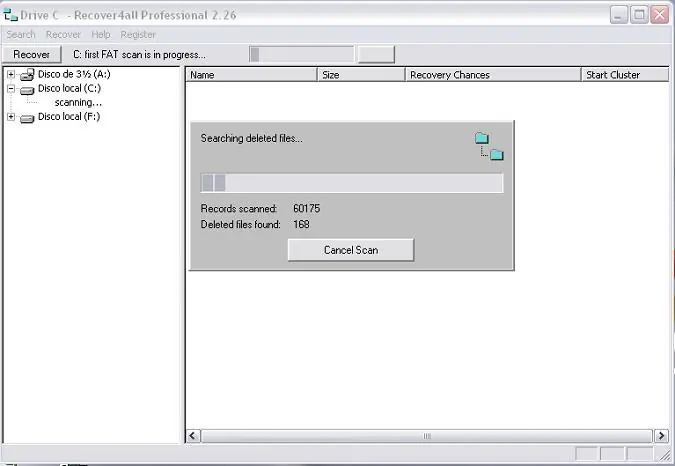Viewport: 675px width, 466px height.
Task: Maximize the Recover4all window
Action: click(639, 15)
